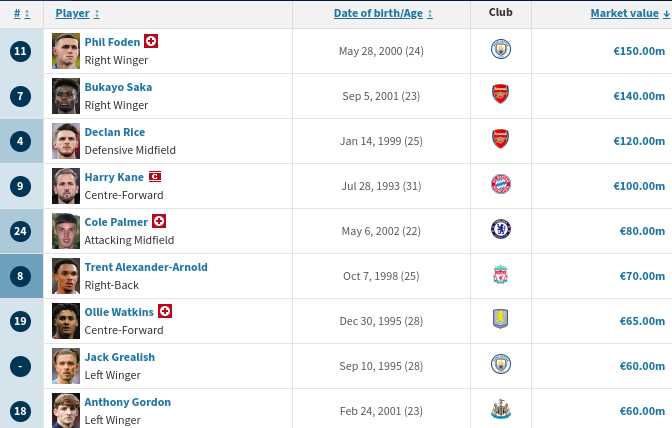Sort table by Market value header
The width and height of the screenshot is (672, 428).
click(x=624, y=14)
